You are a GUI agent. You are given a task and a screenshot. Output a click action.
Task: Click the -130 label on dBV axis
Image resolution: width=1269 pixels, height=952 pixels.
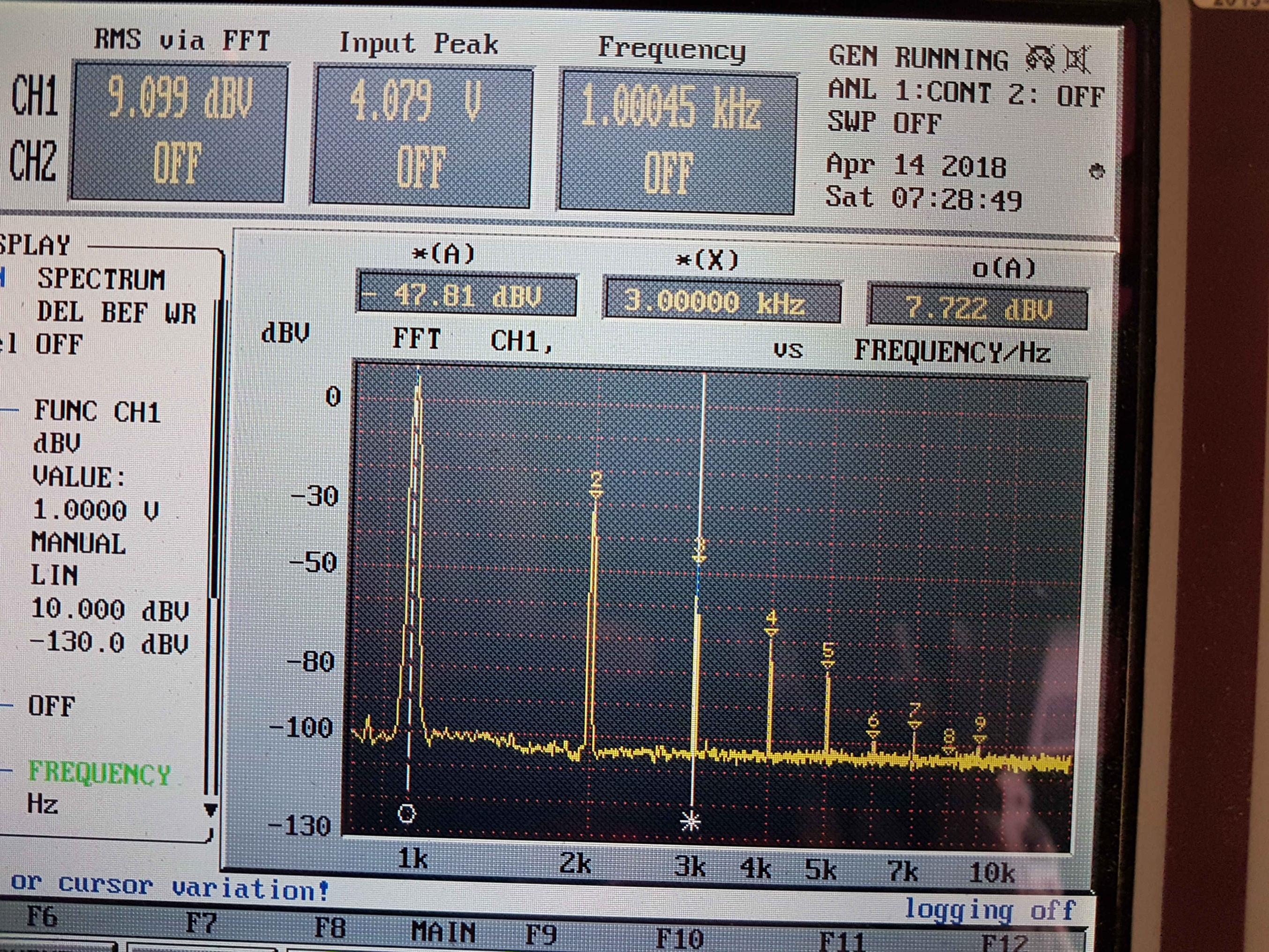[x=300, y=825]
